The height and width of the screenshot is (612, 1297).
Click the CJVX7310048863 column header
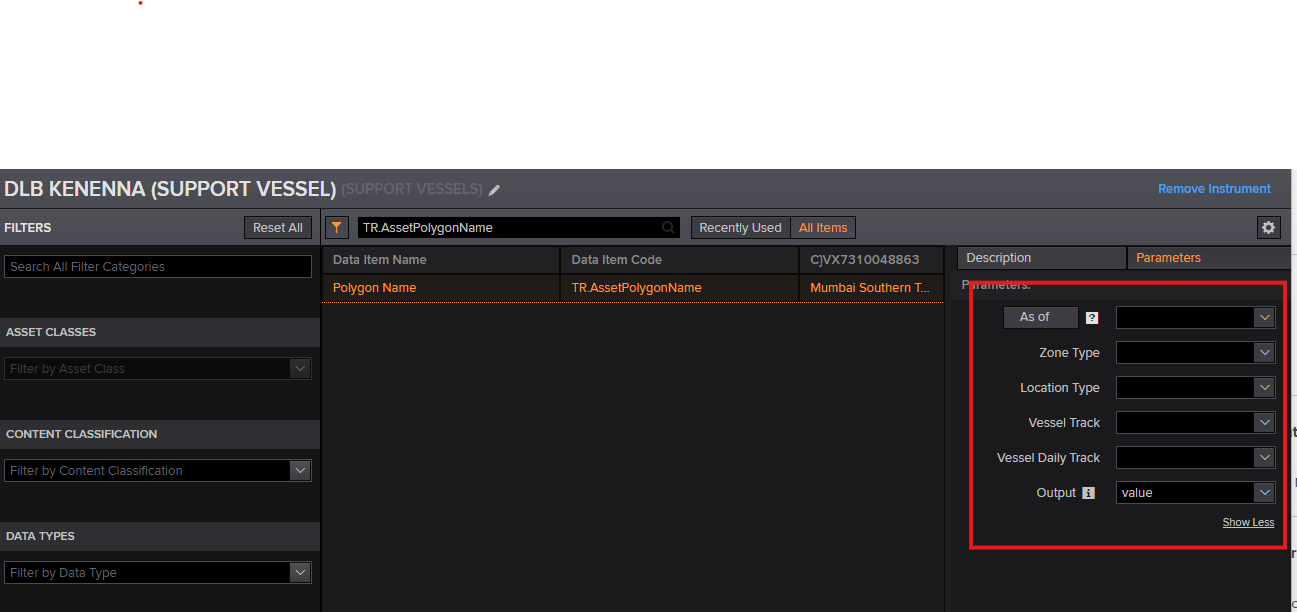(871, 260)
